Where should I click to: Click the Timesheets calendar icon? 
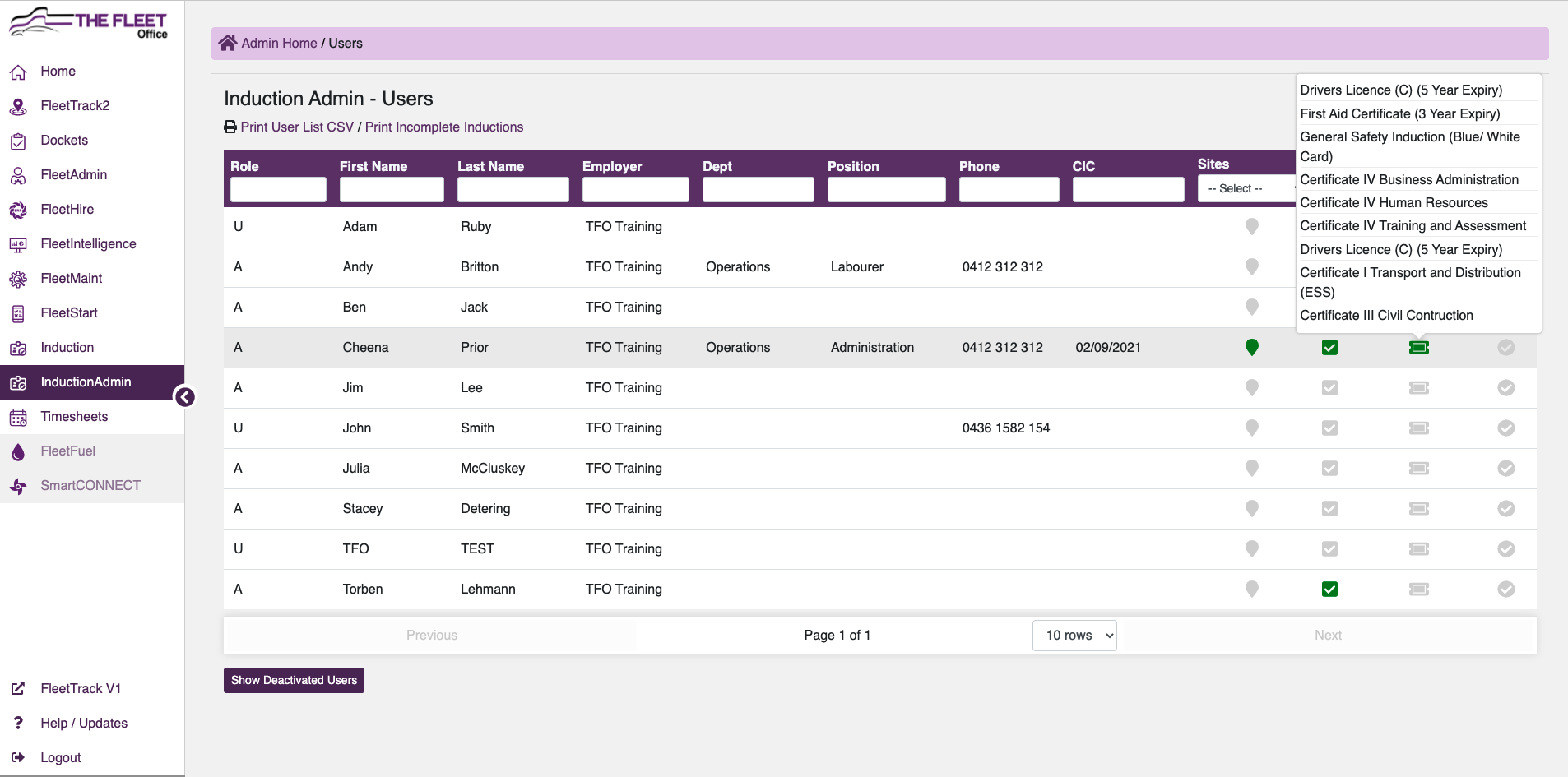pos(18,417)
